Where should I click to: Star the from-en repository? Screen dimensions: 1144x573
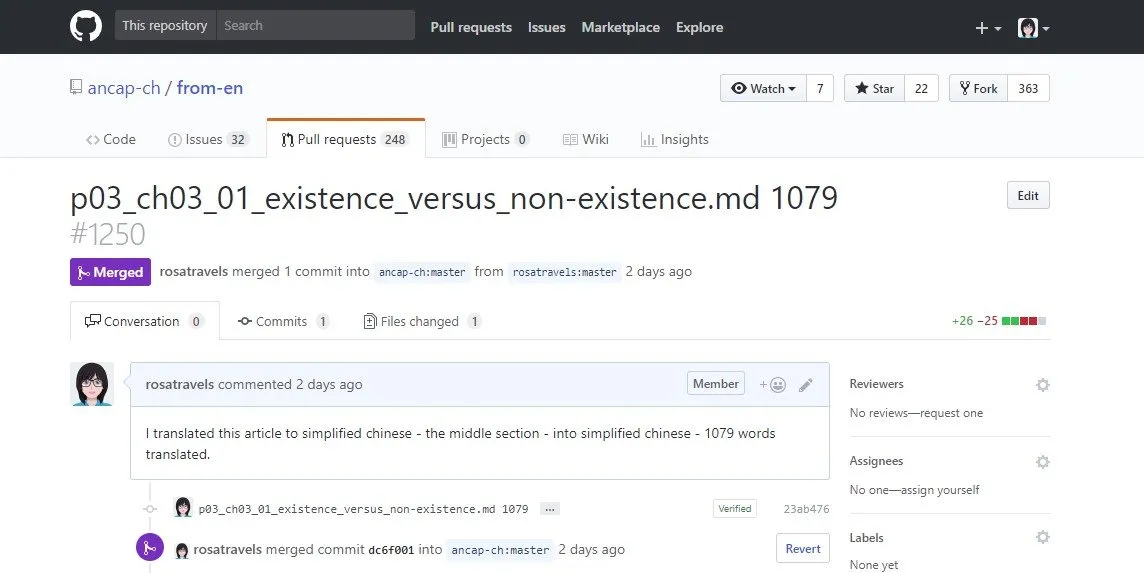pyautogui.click(x=874, y=89)
